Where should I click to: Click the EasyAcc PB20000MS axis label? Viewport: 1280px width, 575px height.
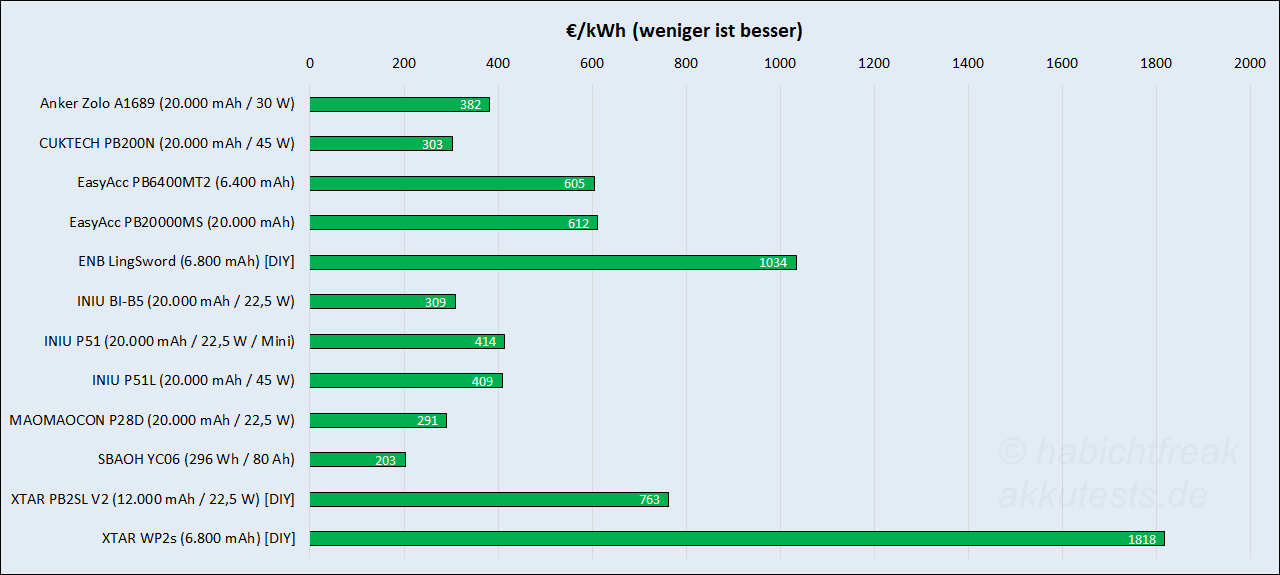(182, 222)
